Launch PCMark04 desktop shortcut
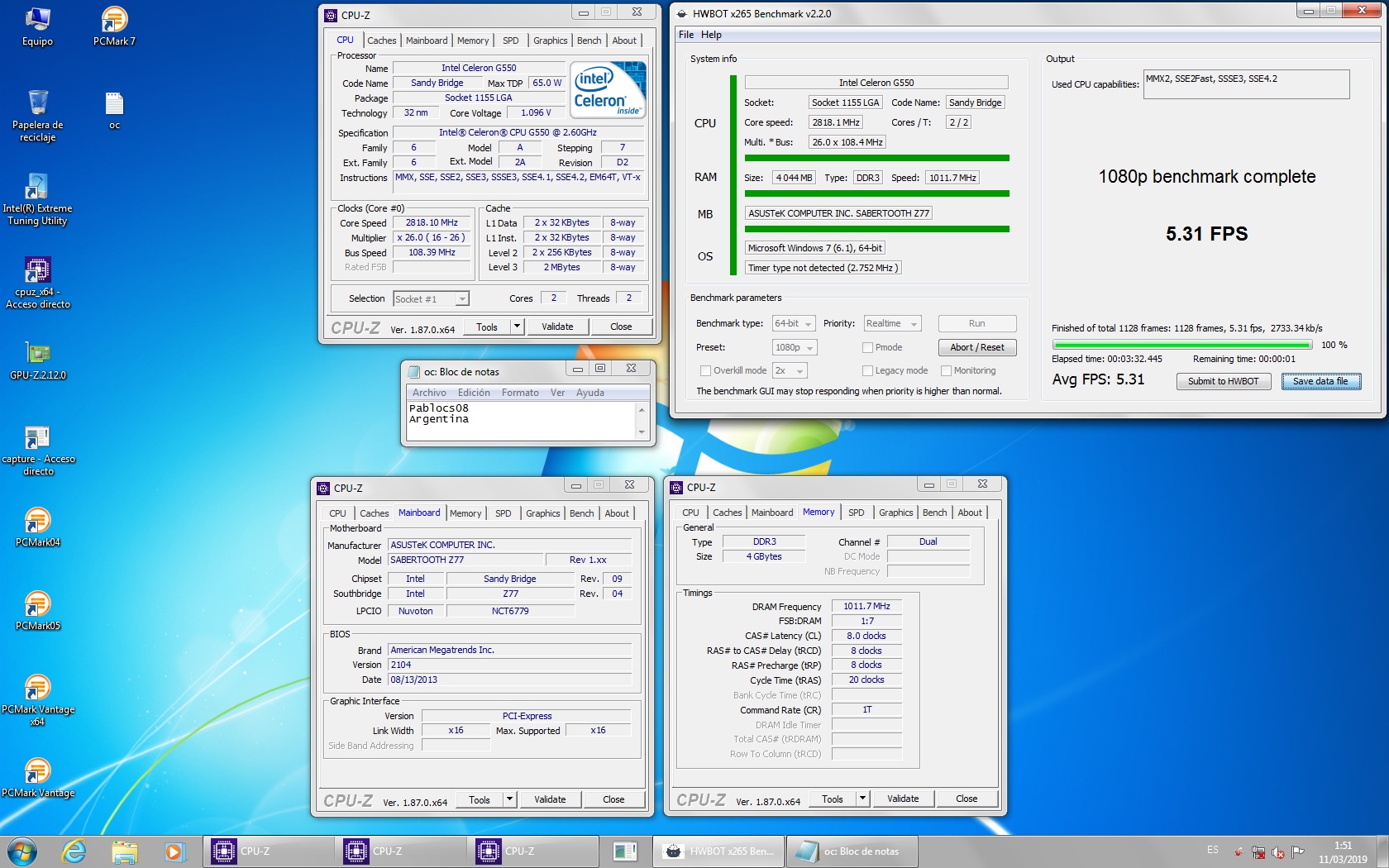The image size is (1389, 868). 37,527
